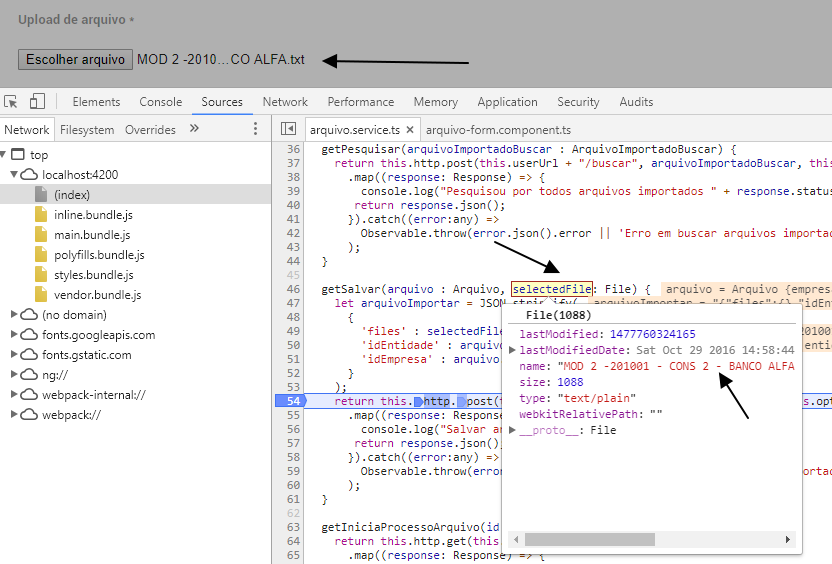Image resolution: width=832 pixels, height=564 pixels.
Task: Expand the webpack:// node
Action: 14,415
